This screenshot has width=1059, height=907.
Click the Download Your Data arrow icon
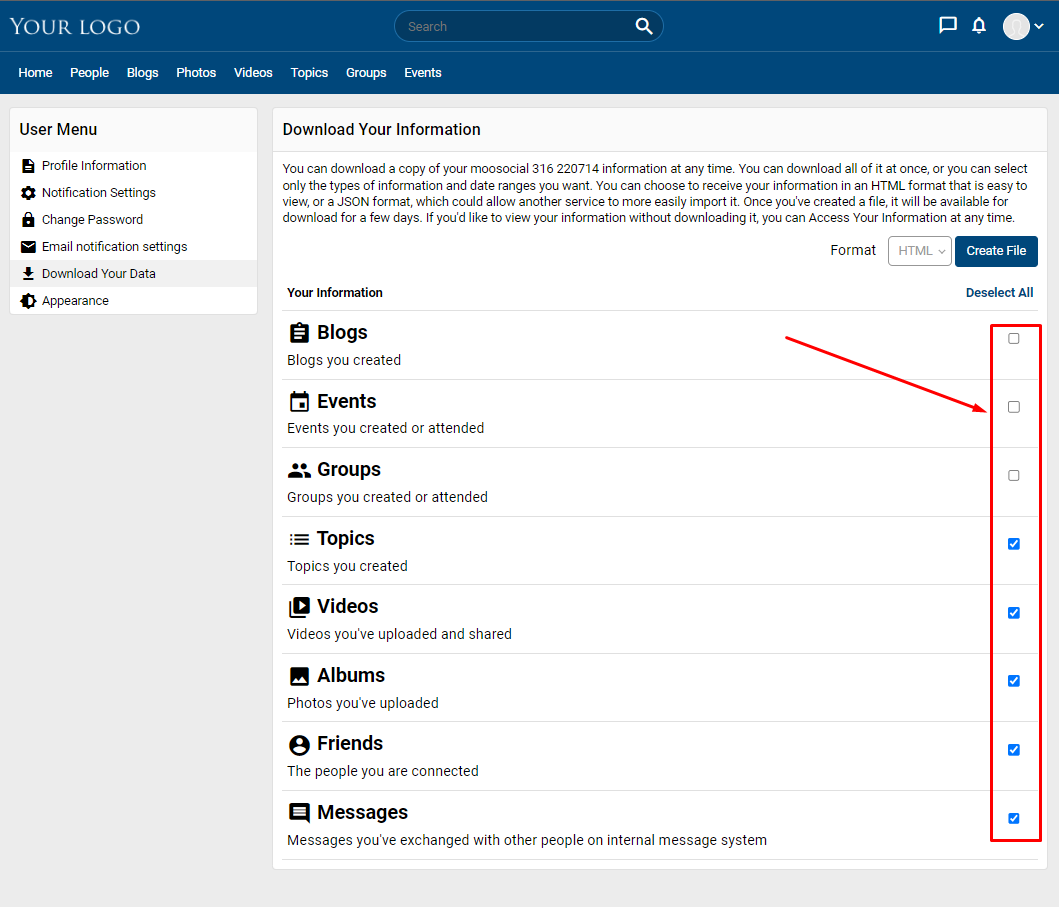(x=28, y=274)
